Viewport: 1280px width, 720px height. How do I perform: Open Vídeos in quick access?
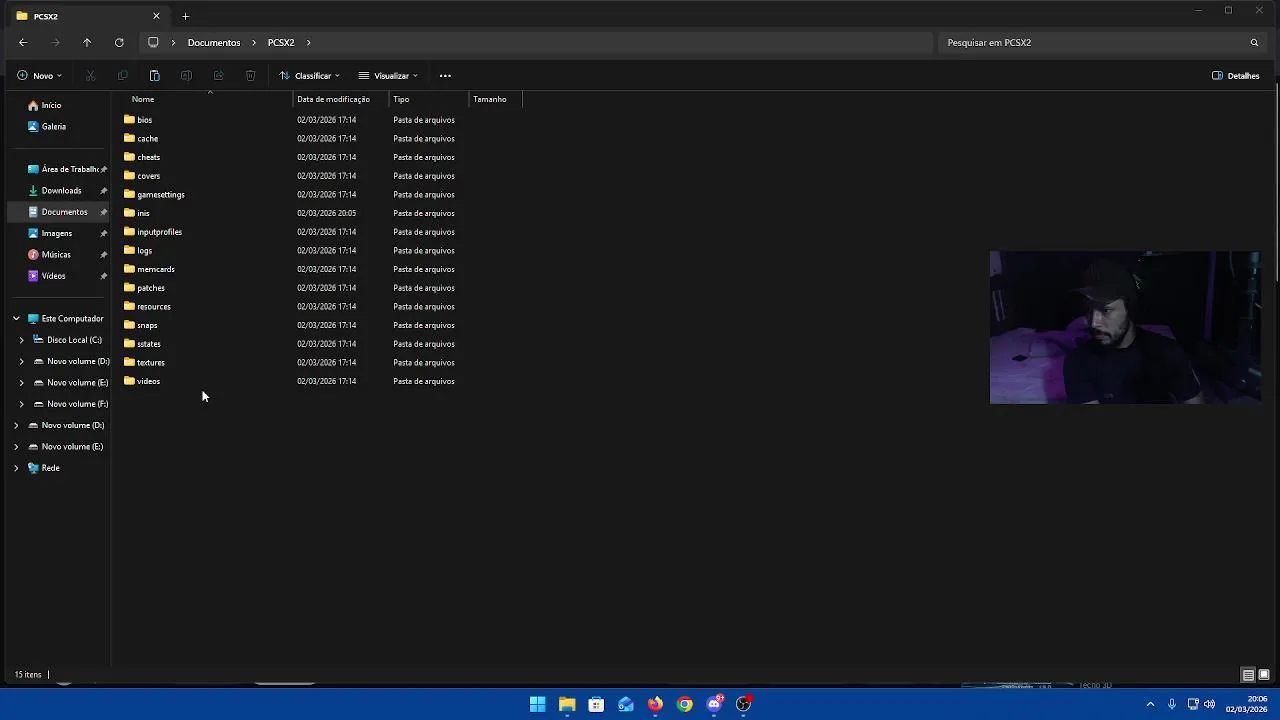tap(53, 276)
